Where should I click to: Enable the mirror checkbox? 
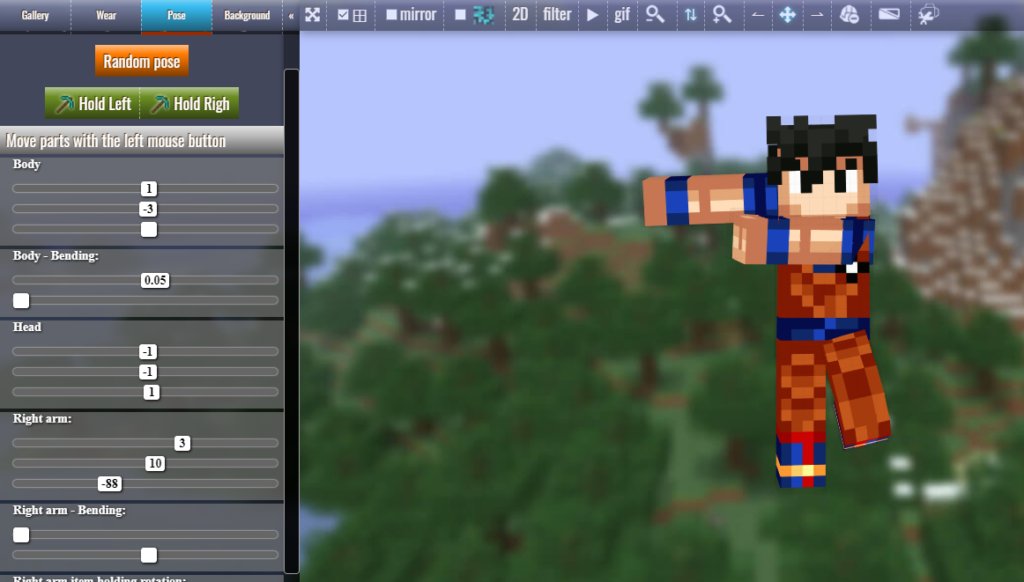tap(391, 14)
